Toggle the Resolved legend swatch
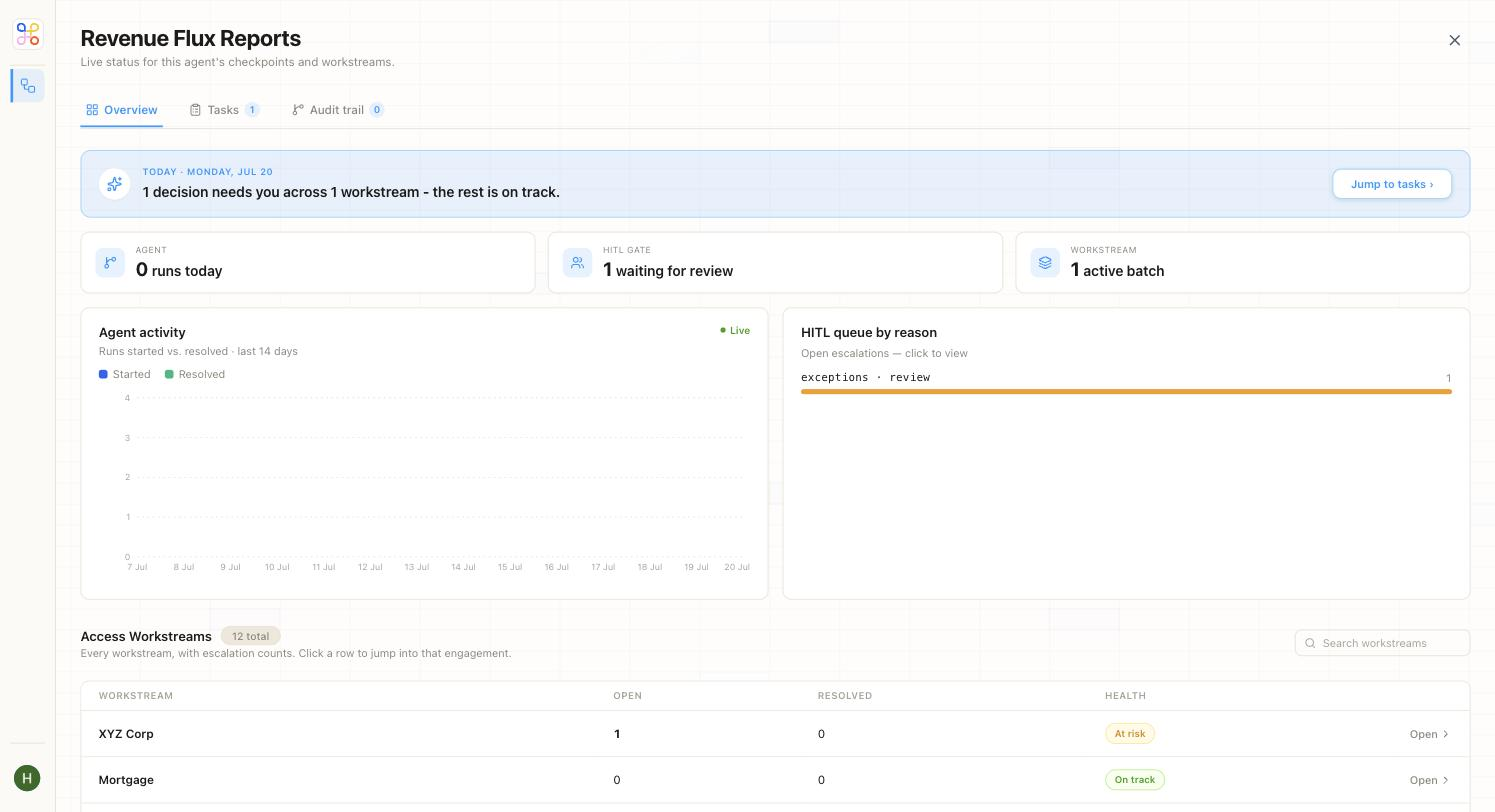Image resolution: width=1495 pixels, height=812 pixels. 169,374
